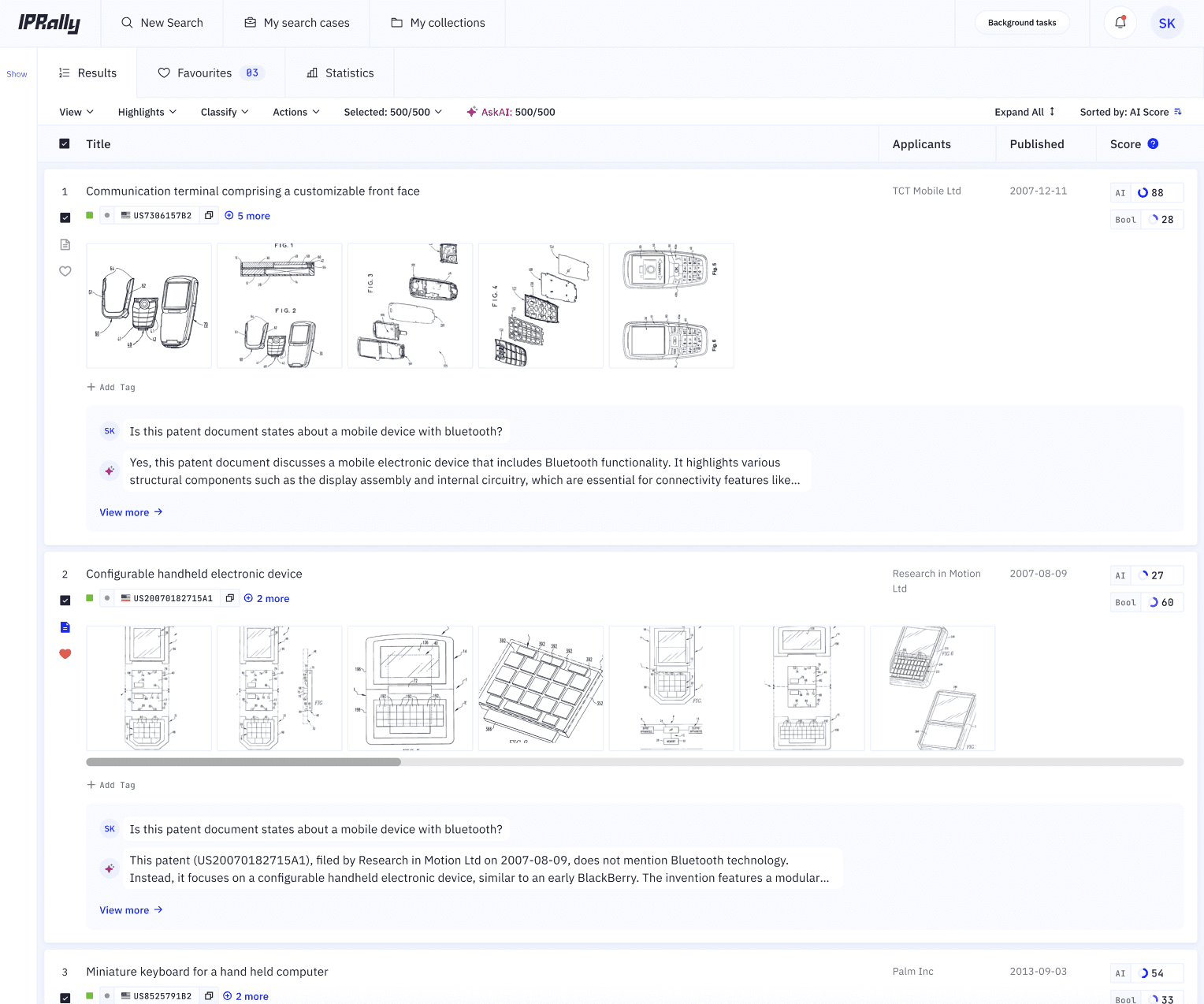The height and width of the screenshot is (1004, 1204).
Task: Click the document icon for result 1
Action: point(65,244)
